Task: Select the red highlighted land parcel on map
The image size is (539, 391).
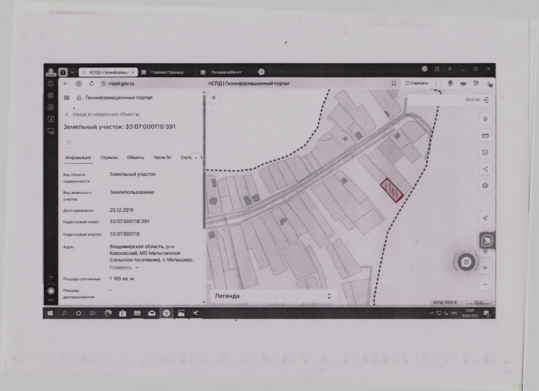Action: pyautogui.click(x=392, y=190)
